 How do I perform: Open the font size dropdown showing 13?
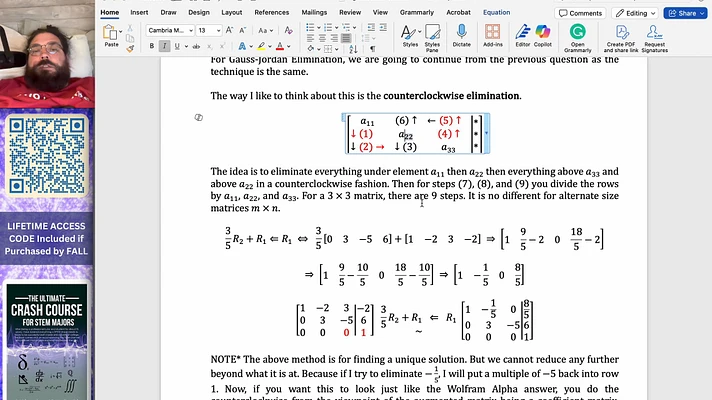click(218, 30)
